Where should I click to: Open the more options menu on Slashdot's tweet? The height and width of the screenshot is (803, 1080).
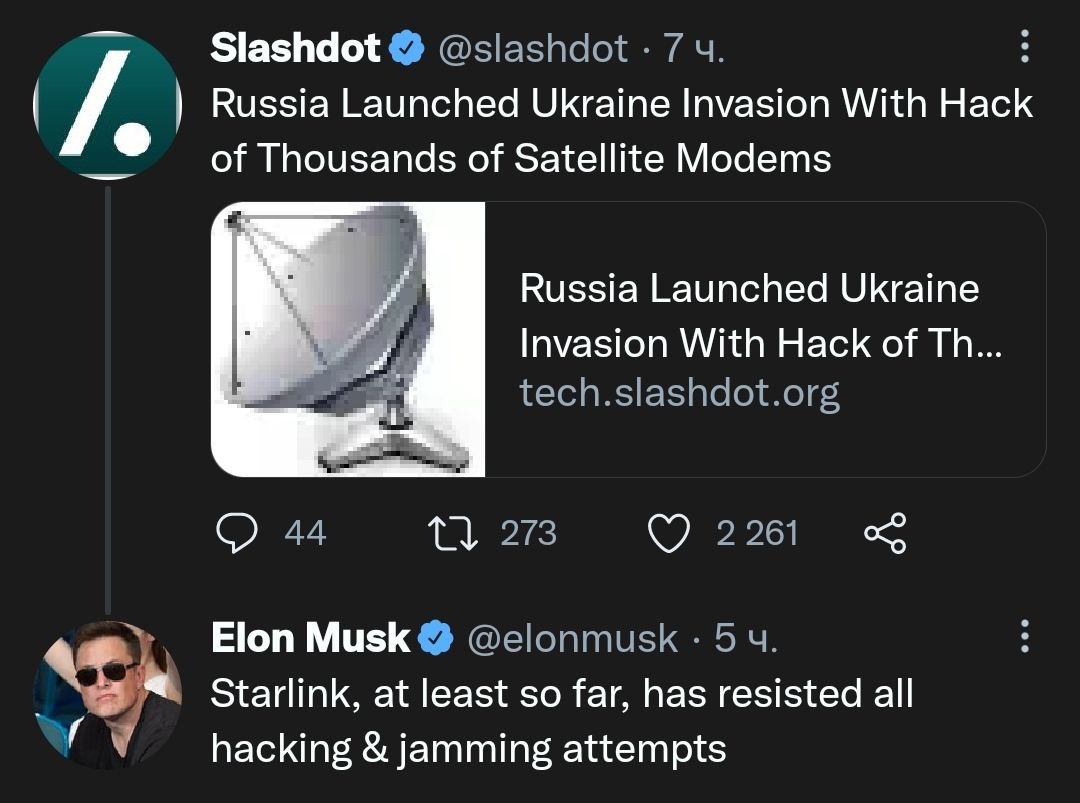pyautogui.click(x=1023, y=47)
